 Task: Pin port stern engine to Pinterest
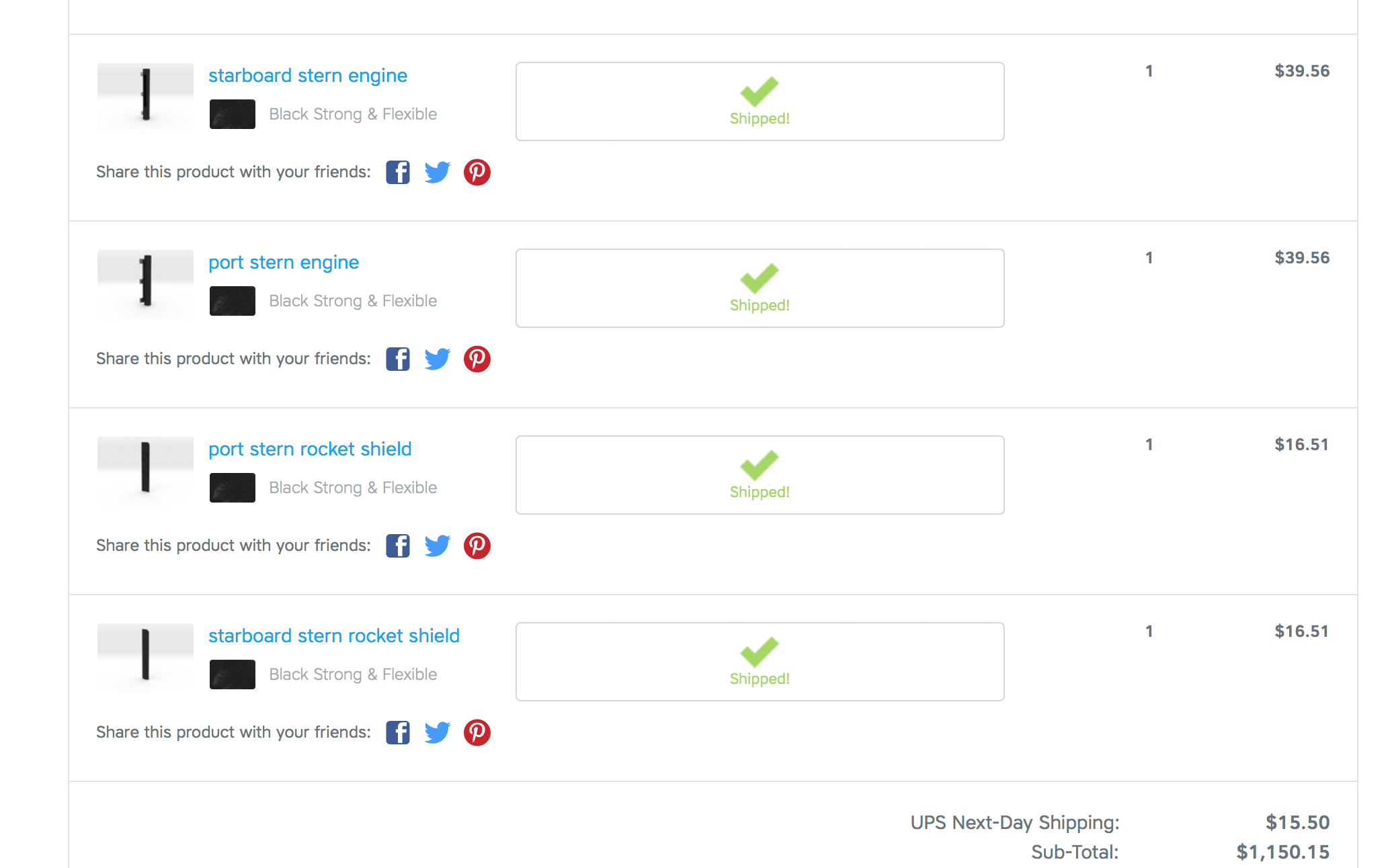[477, 359]
